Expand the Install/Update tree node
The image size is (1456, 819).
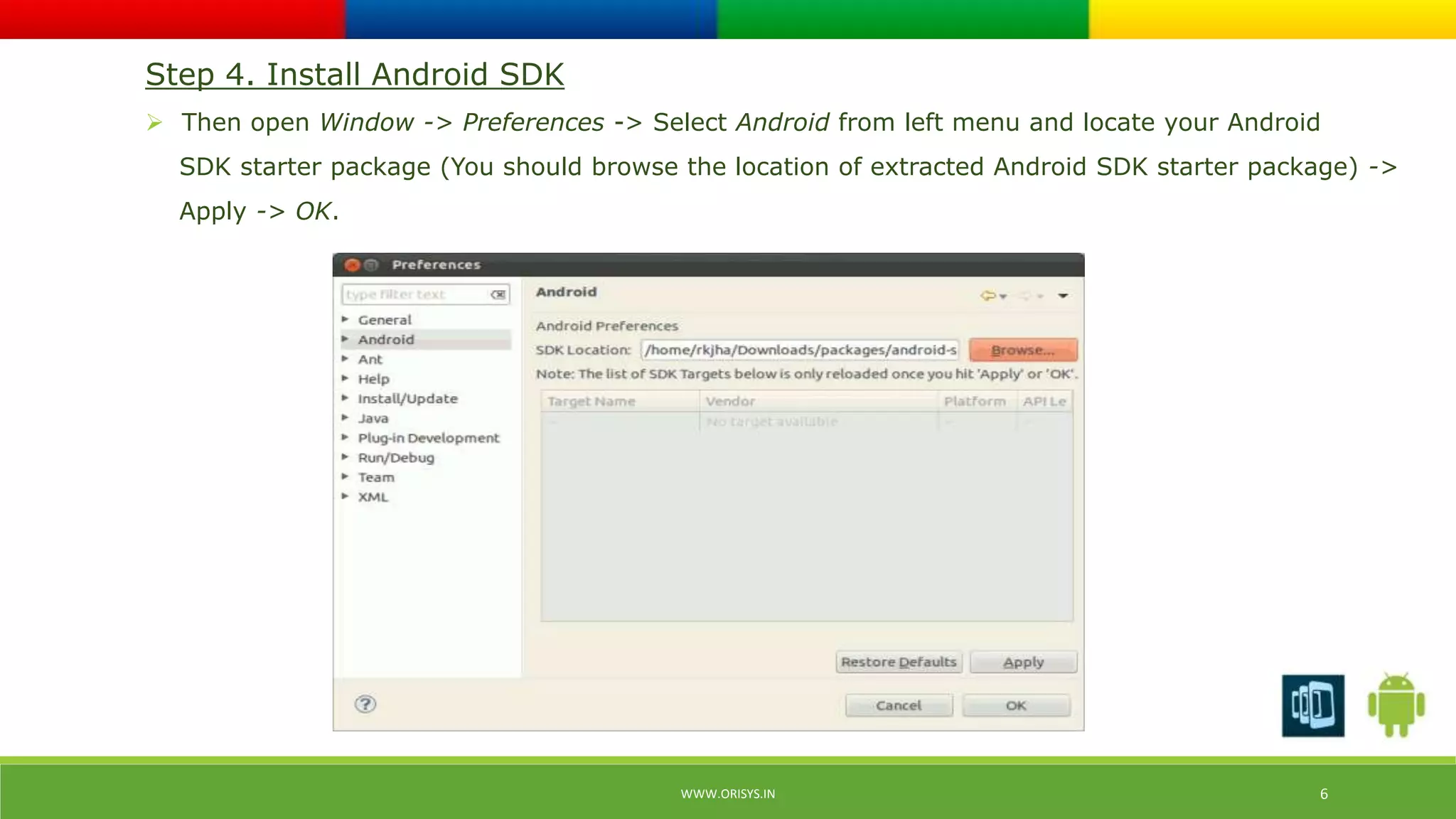click(345, 398)
